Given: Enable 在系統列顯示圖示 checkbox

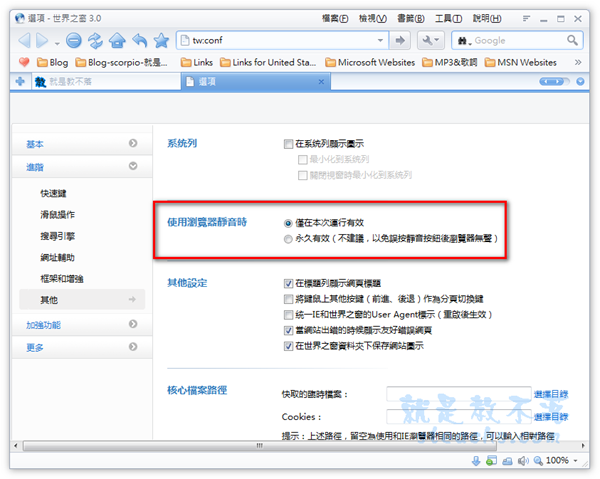Looking at the screenshot, I should click(288, 144).
